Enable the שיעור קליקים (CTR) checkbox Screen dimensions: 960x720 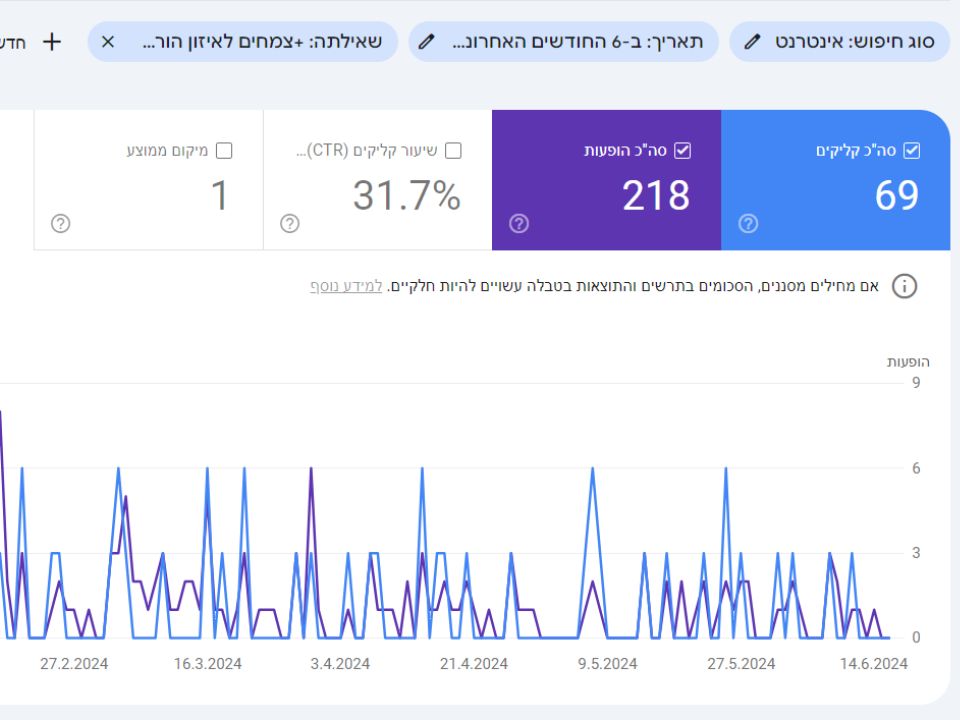[453, 151]
